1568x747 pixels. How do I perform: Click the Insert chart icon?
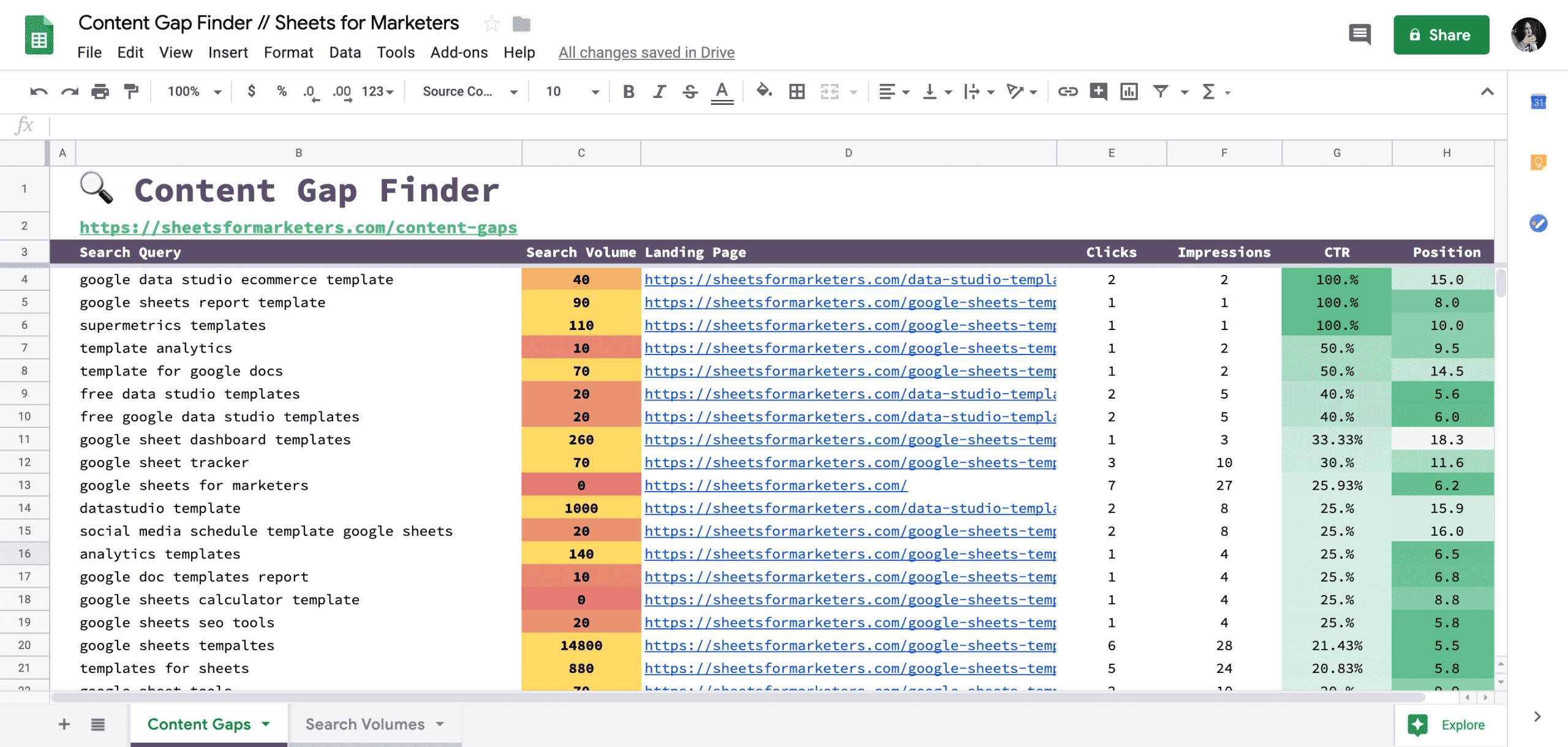(x=1129, y=92)
